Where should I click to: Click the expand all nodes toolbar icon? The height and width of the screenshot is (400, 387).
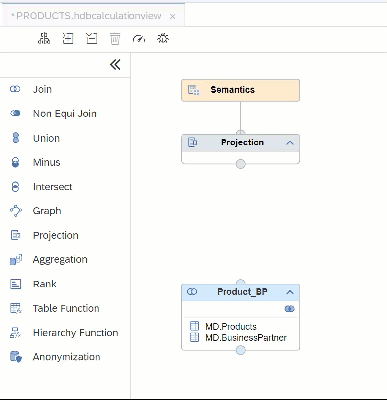pos(68,39)
